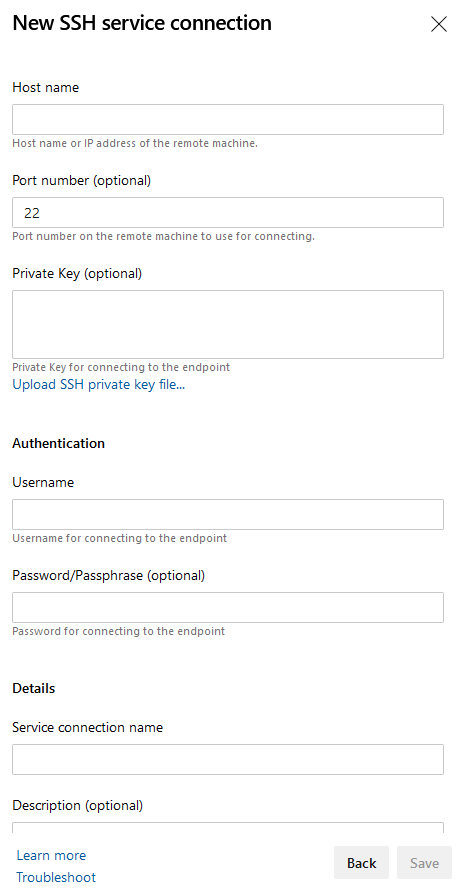Click the Private Key (optional) label
The image size is (460, 894).
tap(77, 273)
